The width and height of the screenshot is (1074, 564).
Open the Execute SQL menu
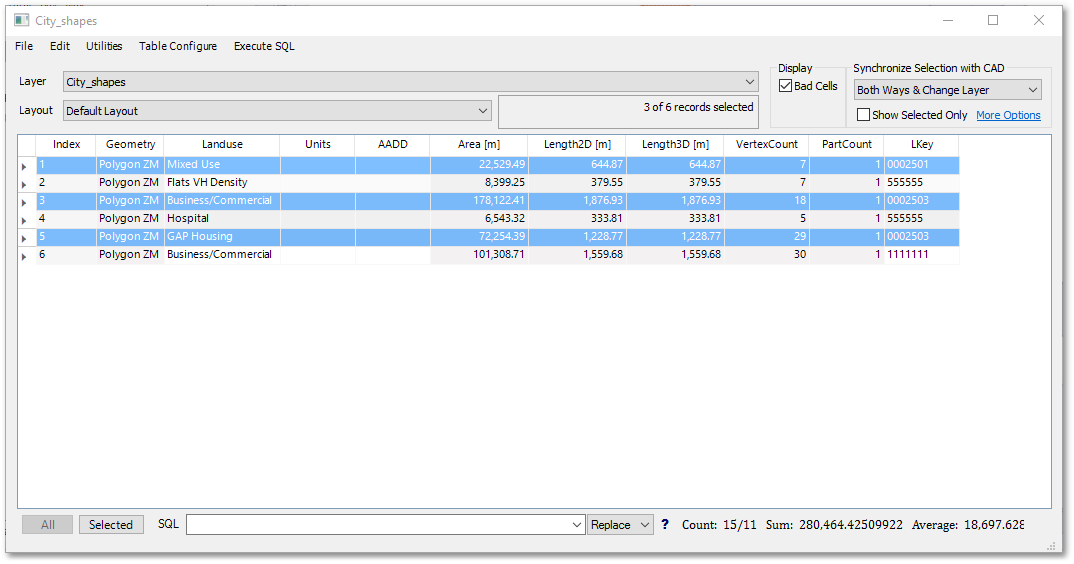pos(264,46)
